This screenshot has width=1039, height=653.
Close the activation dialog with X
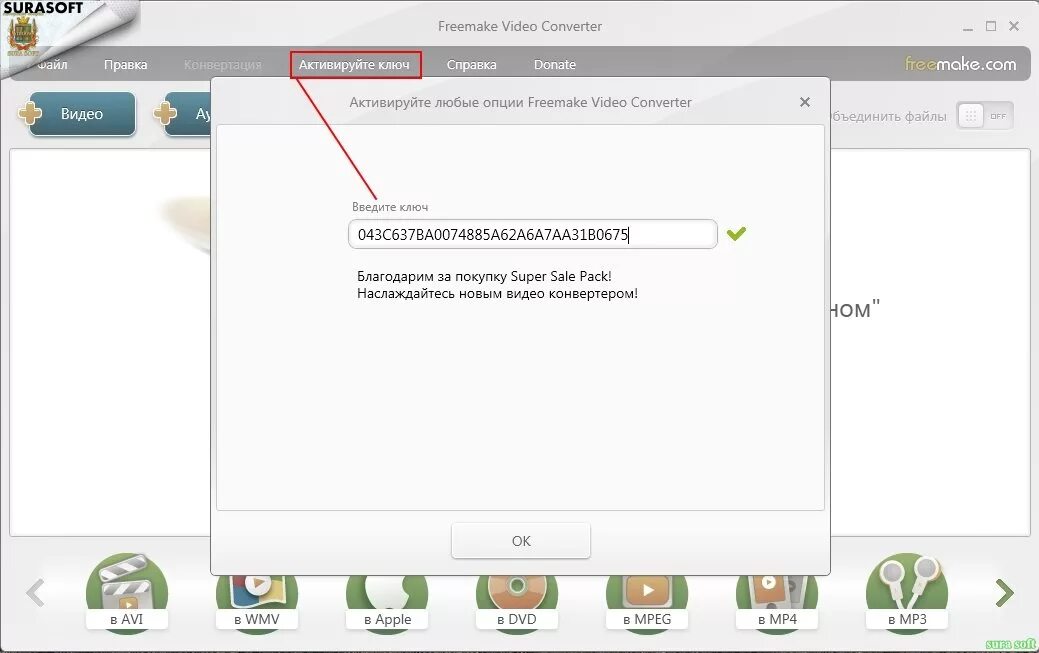click(804, 102)
